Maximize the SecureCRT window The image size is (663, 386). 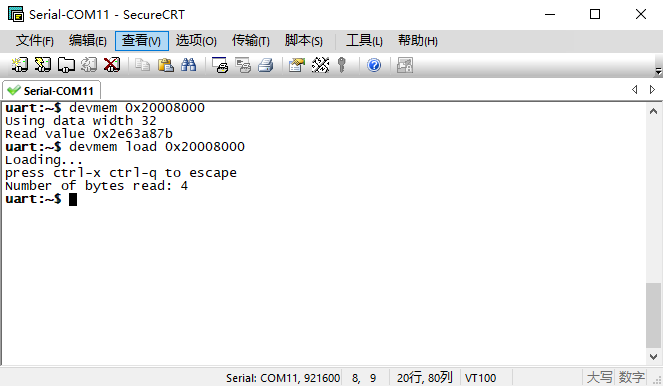click(x=595, y=14)
